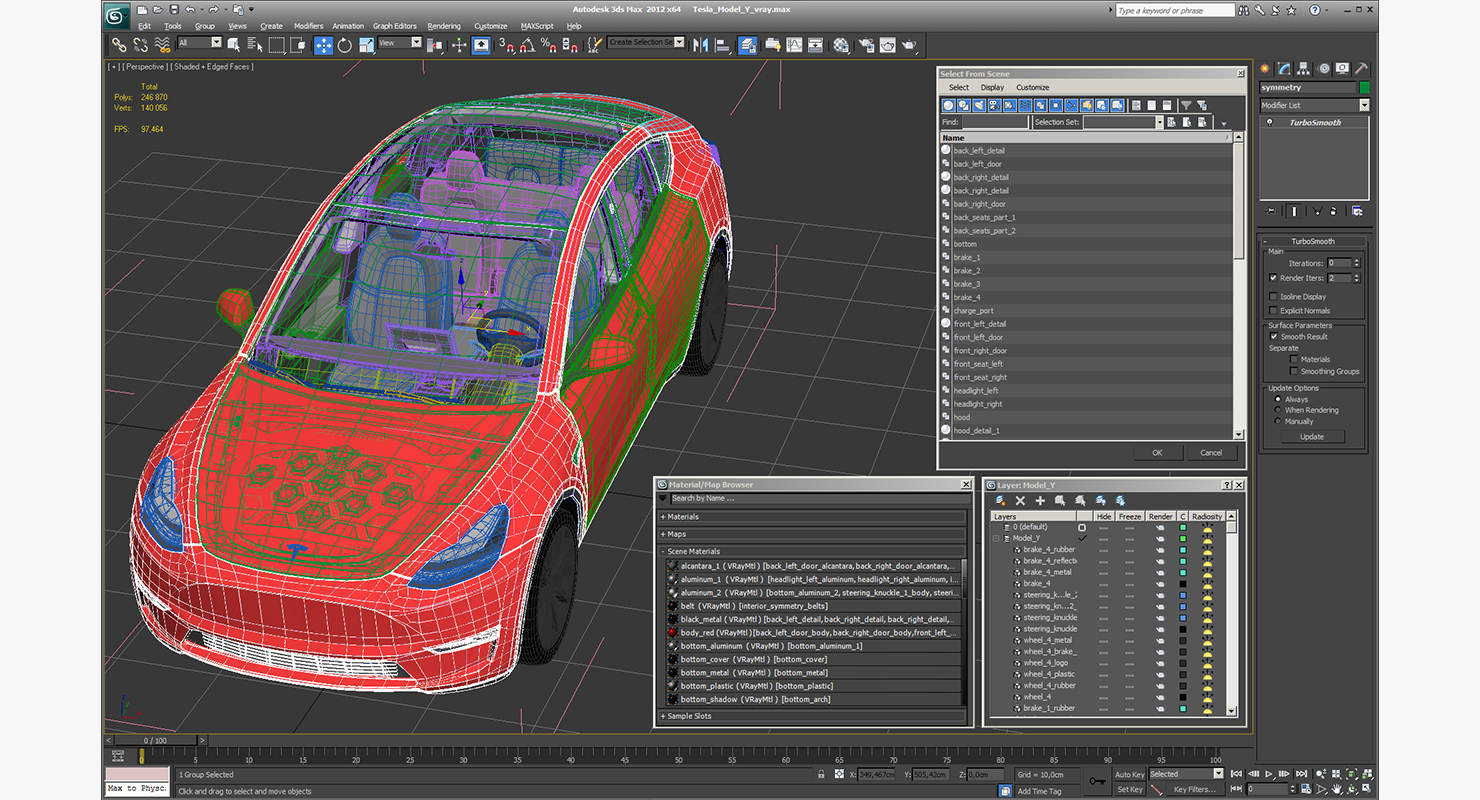Select the Manually update radio option

tap(1278, 421)
